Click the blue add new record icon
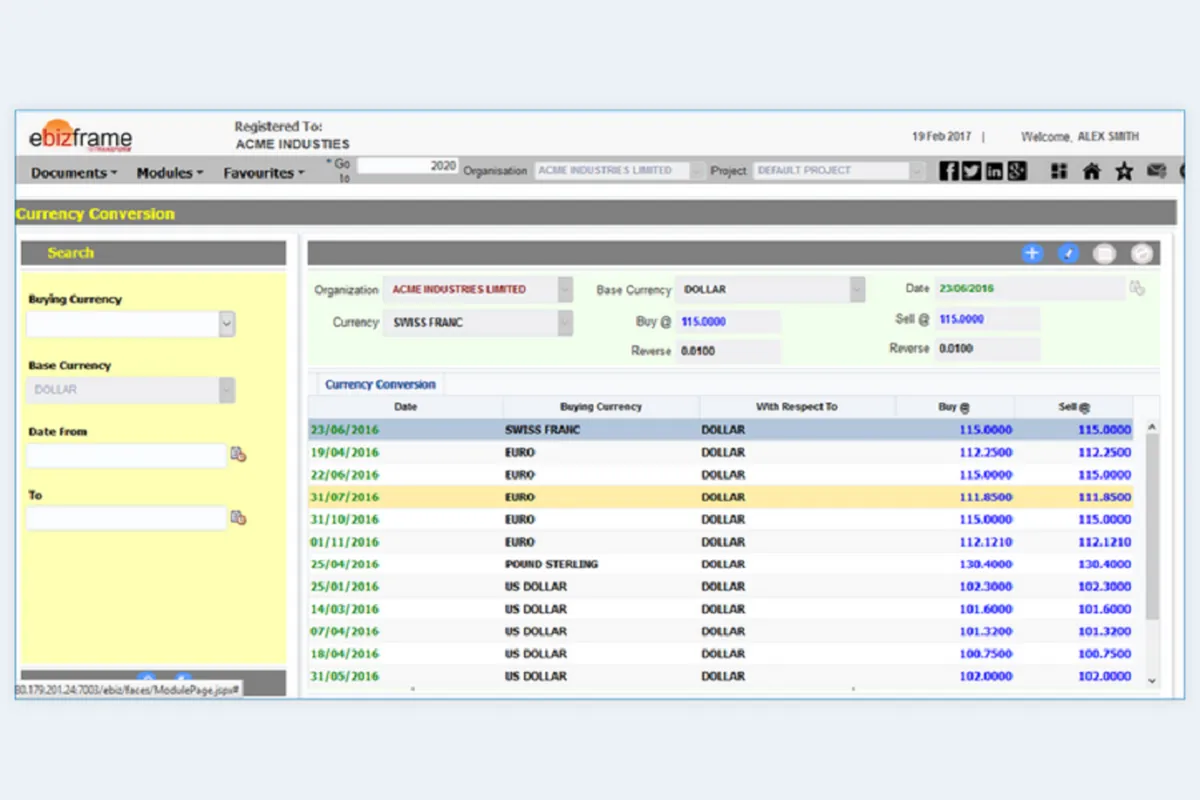1200x800 pixels. pyautogui.click(x=1032, y=254)
